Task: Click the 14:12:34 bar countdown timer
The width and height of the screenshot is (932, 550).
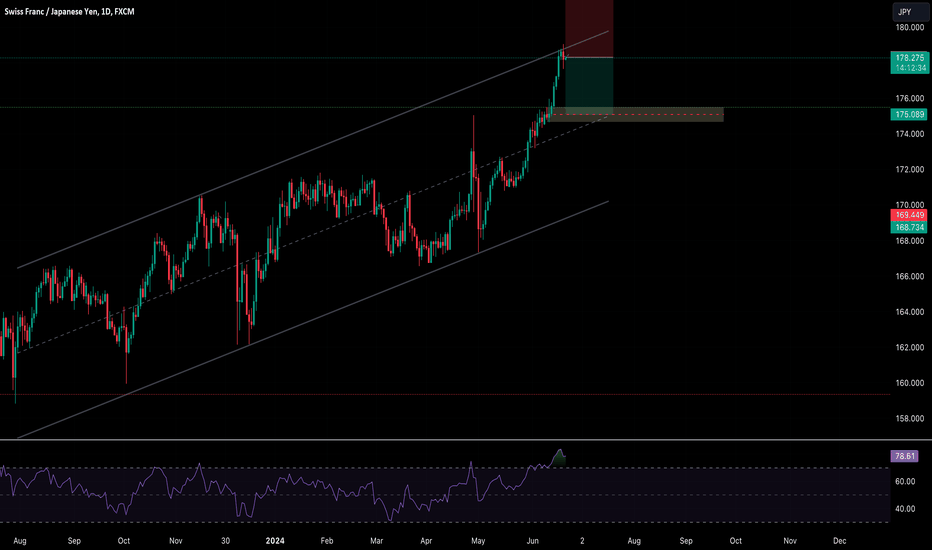Action: (909, 68)
